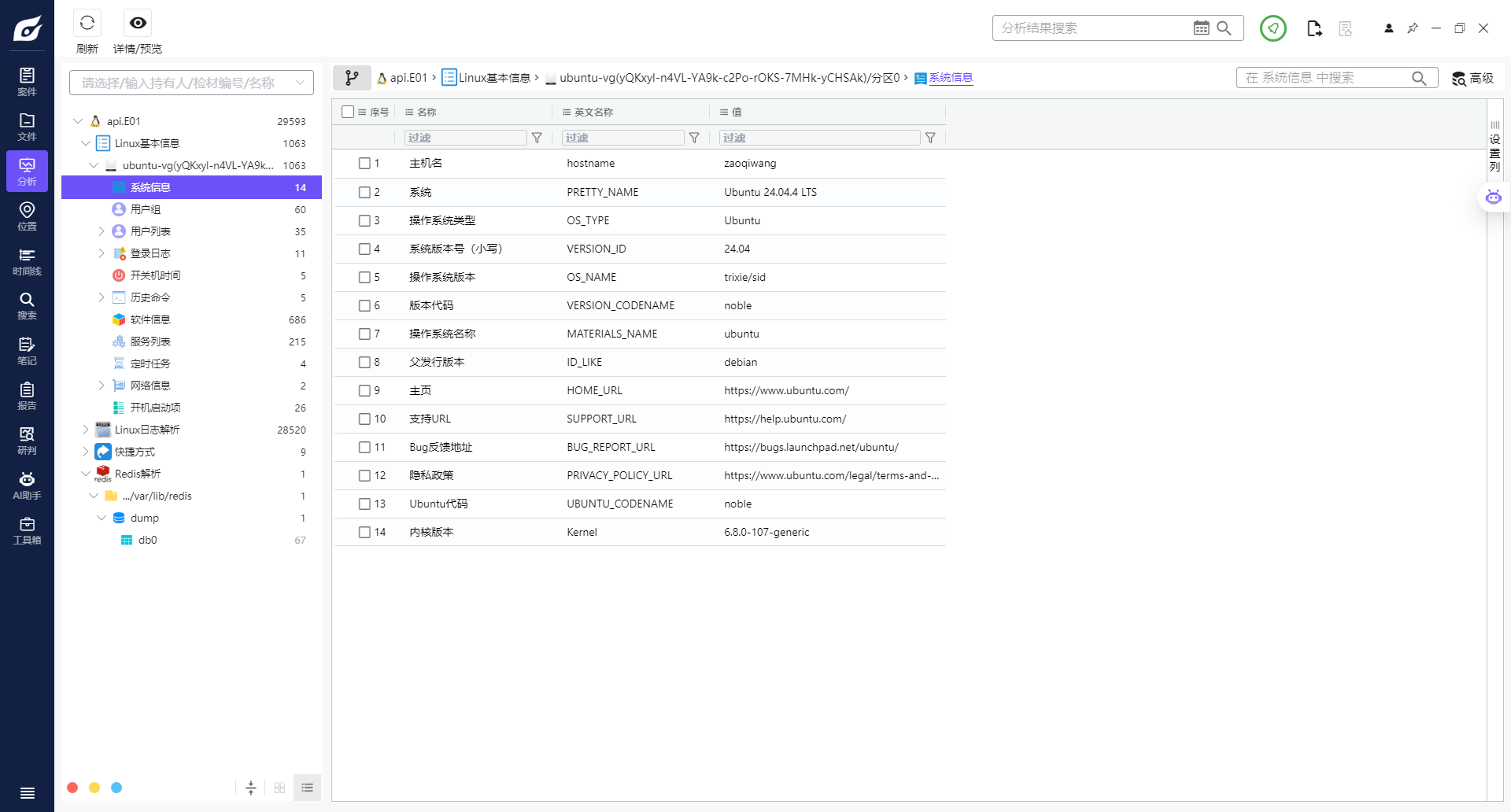Collapse the api.E01 tree node
Viewport: 1511px width, 812px height.
tap(78, 121)
